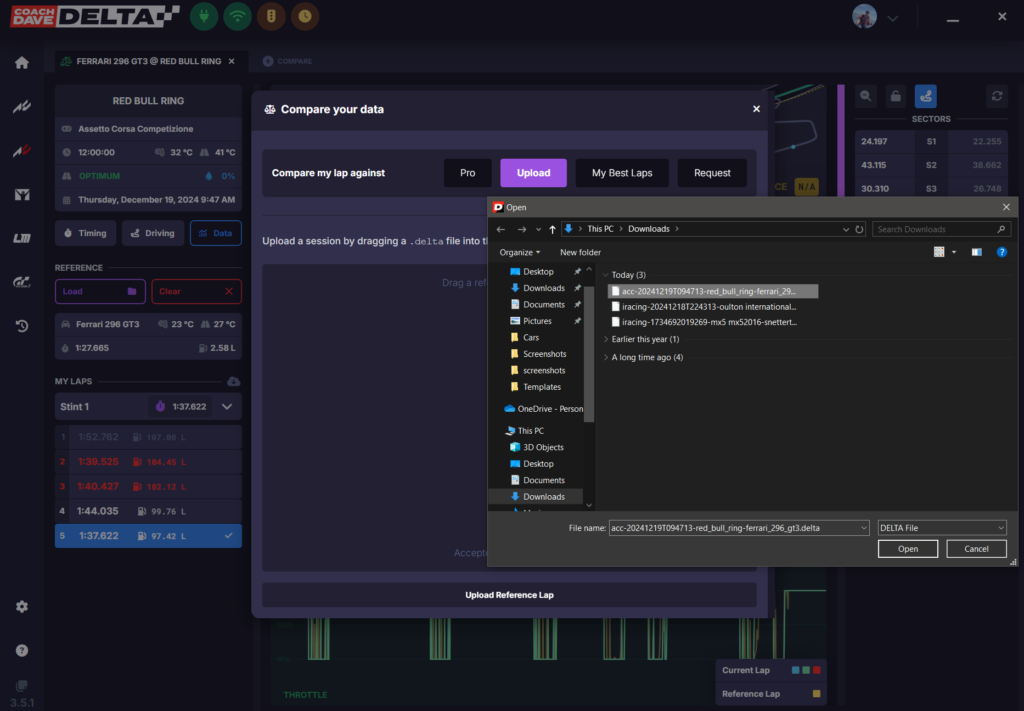
Task: Open the view options dropdown arrow
Action: (x=954, y=252)
